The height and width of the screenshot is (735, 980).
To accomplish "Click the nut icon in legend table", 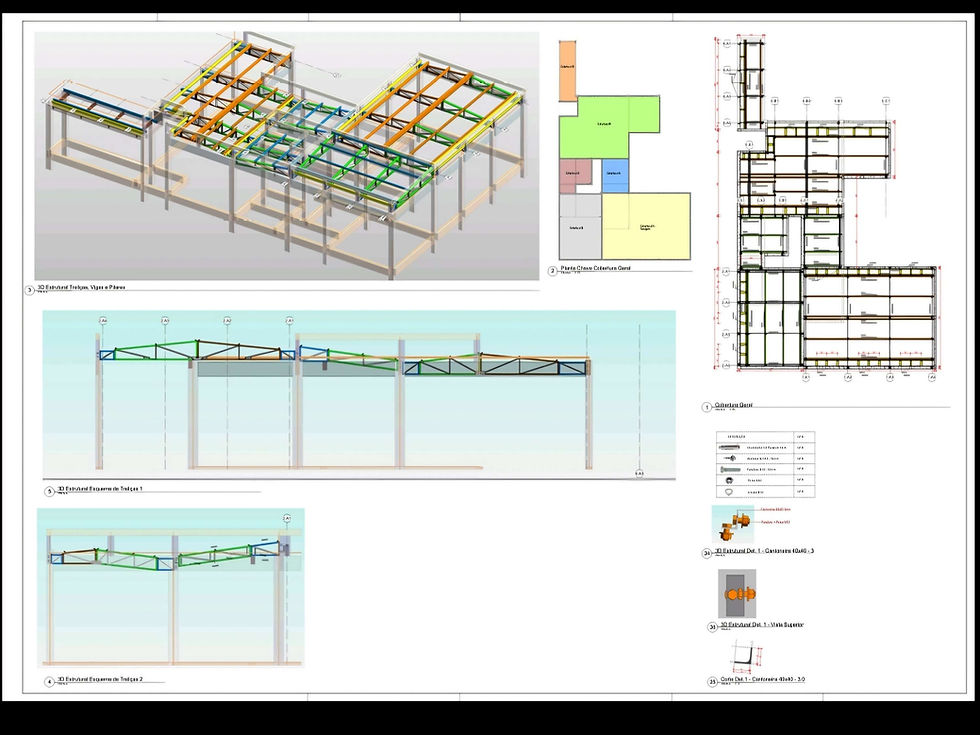I will [729, 481].
